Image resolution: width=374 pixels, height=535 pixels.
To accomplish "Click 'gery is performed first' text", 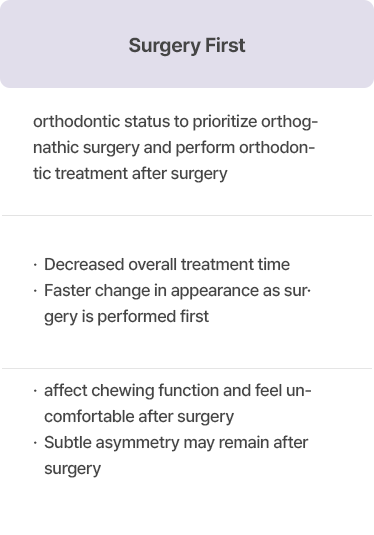I will click(126, 317).
